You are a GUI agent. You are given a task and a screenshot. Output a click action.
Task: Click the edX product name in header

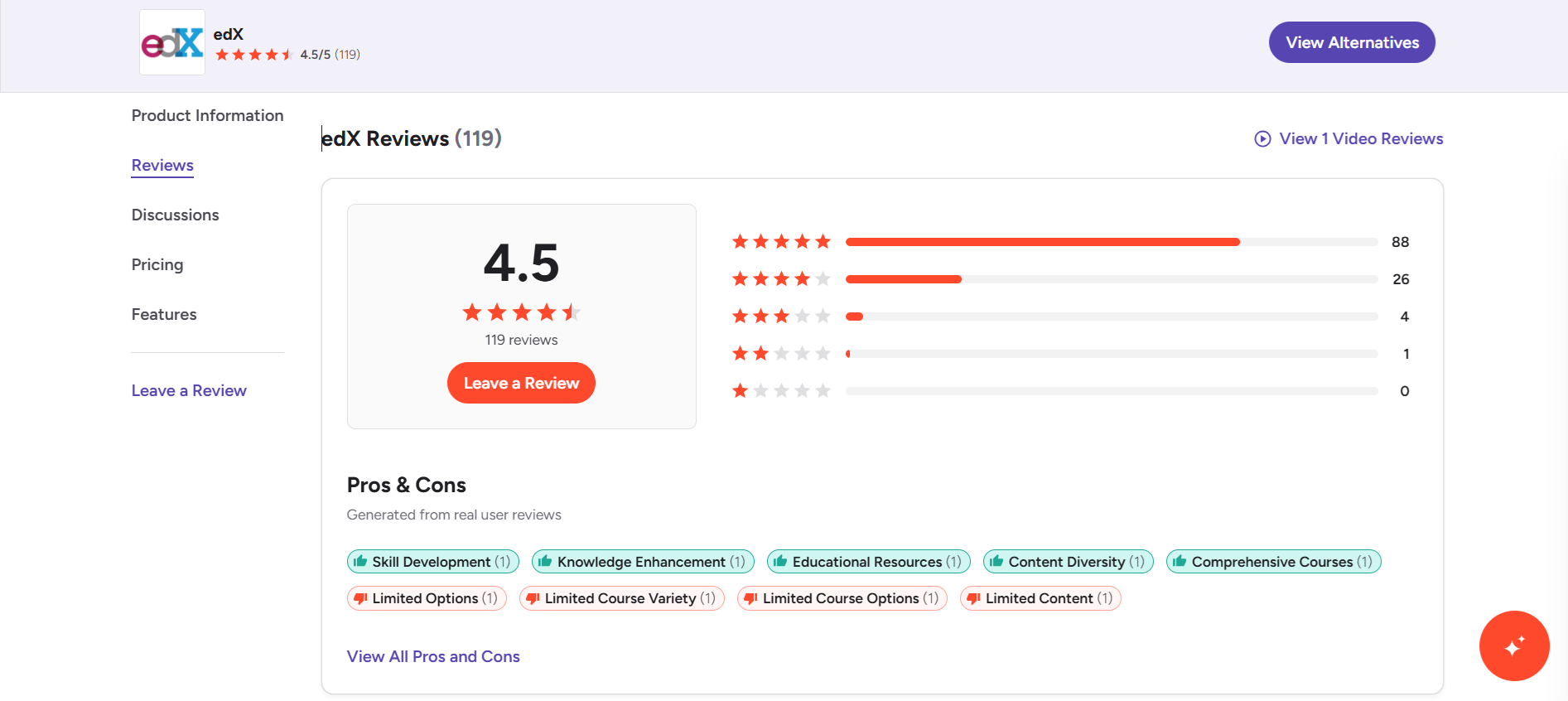pyautogui.click(x=229, y=34)
